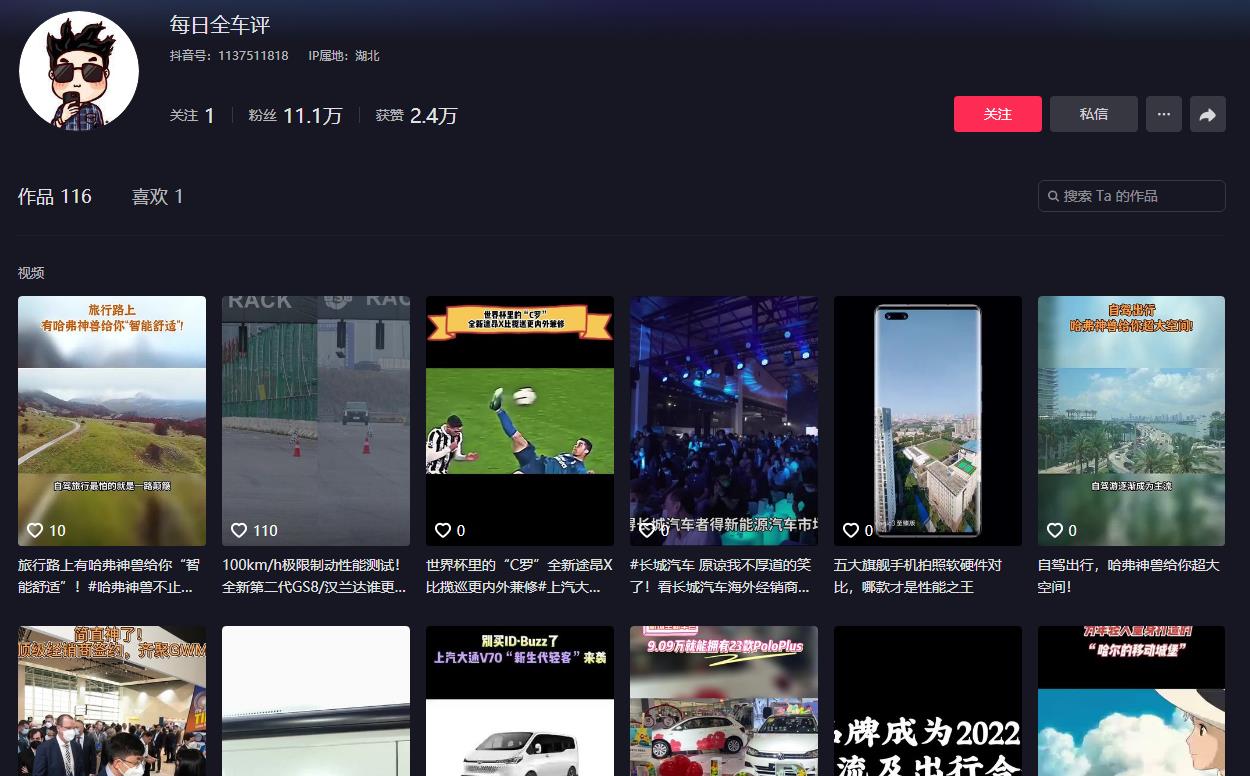The width and height of the screenshot is (1250, 776).
Task: Open 哈尔的移动城堡 anime video thumbnail
Action: click(x=1132, y=701)
